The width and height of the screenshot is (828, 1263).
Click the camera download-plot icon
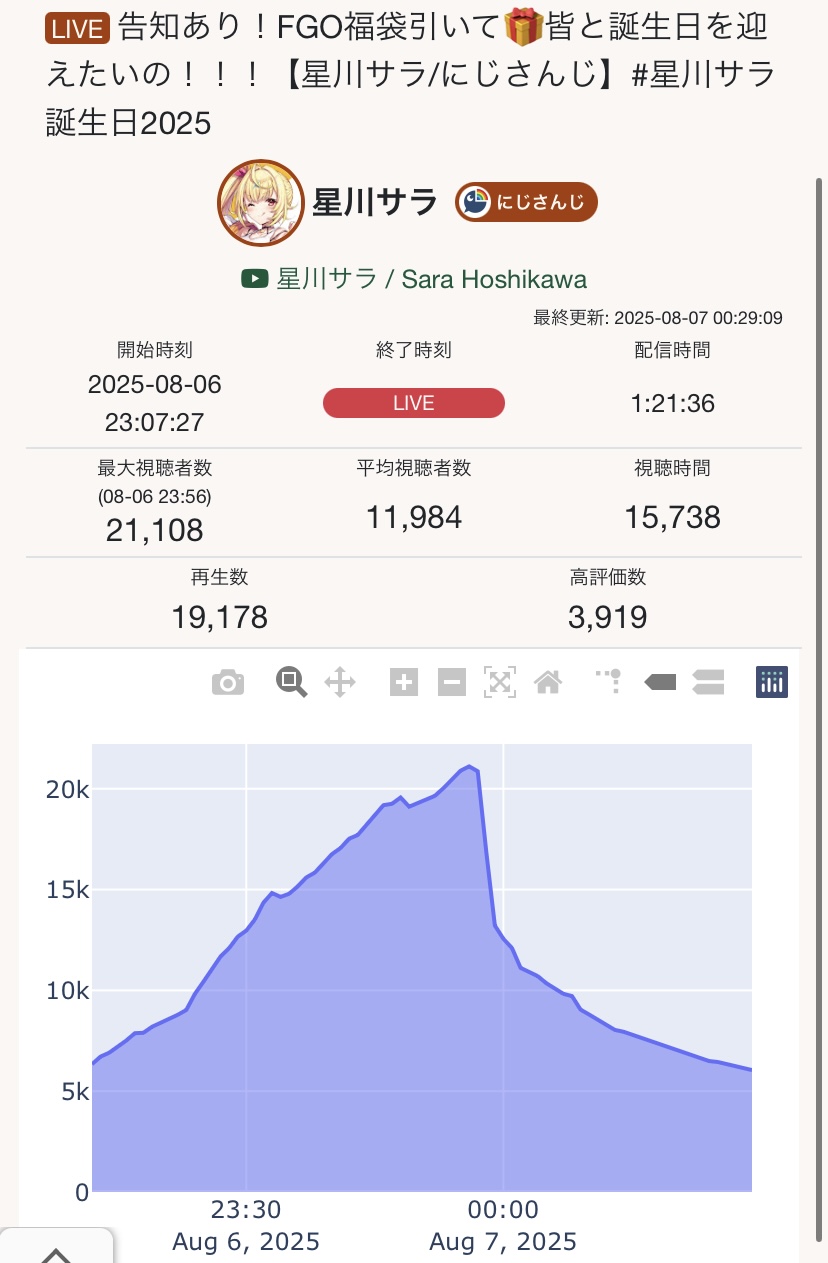click(x=228, y=683)
